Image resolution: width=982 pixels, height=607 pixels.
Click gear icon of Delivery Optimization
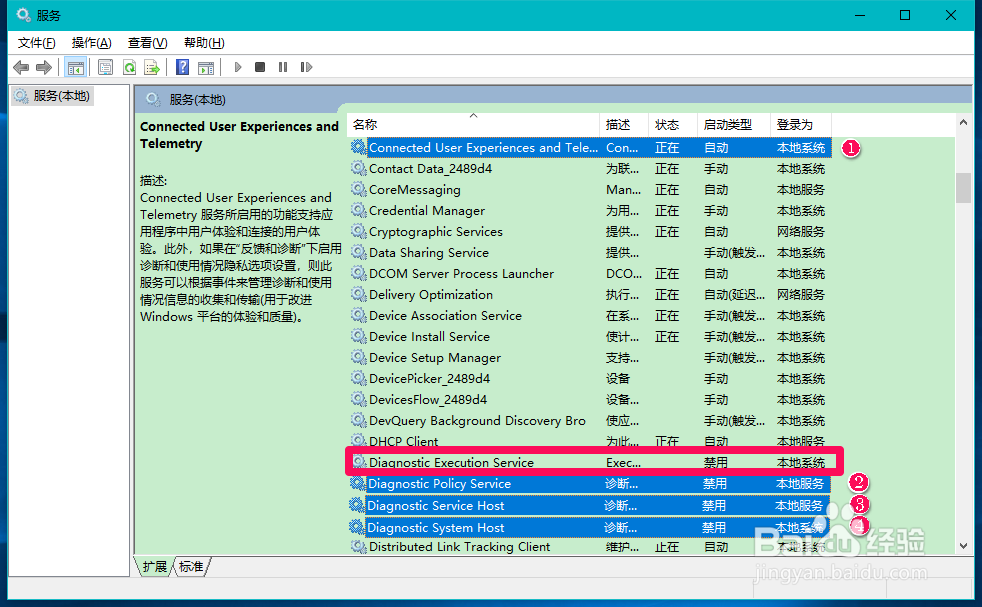tap(358, 294)
